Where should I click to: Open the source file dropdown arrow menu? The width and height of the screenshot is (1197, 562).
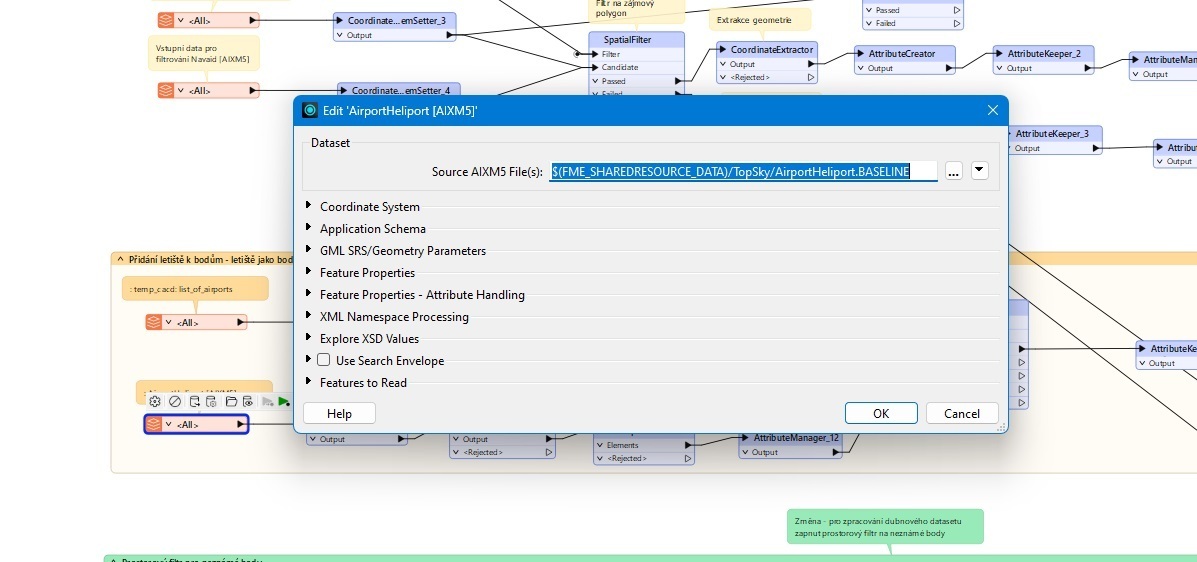tap(979, 171)
